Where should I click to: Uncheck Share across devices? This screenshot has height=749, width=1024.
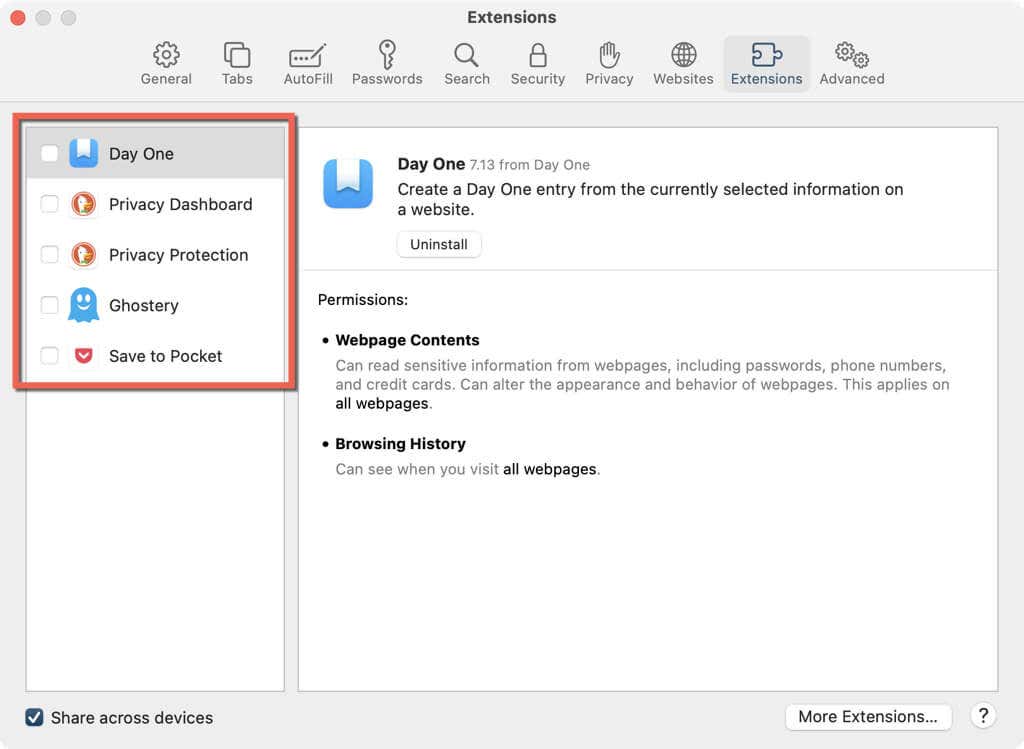[x=35, y=717]
